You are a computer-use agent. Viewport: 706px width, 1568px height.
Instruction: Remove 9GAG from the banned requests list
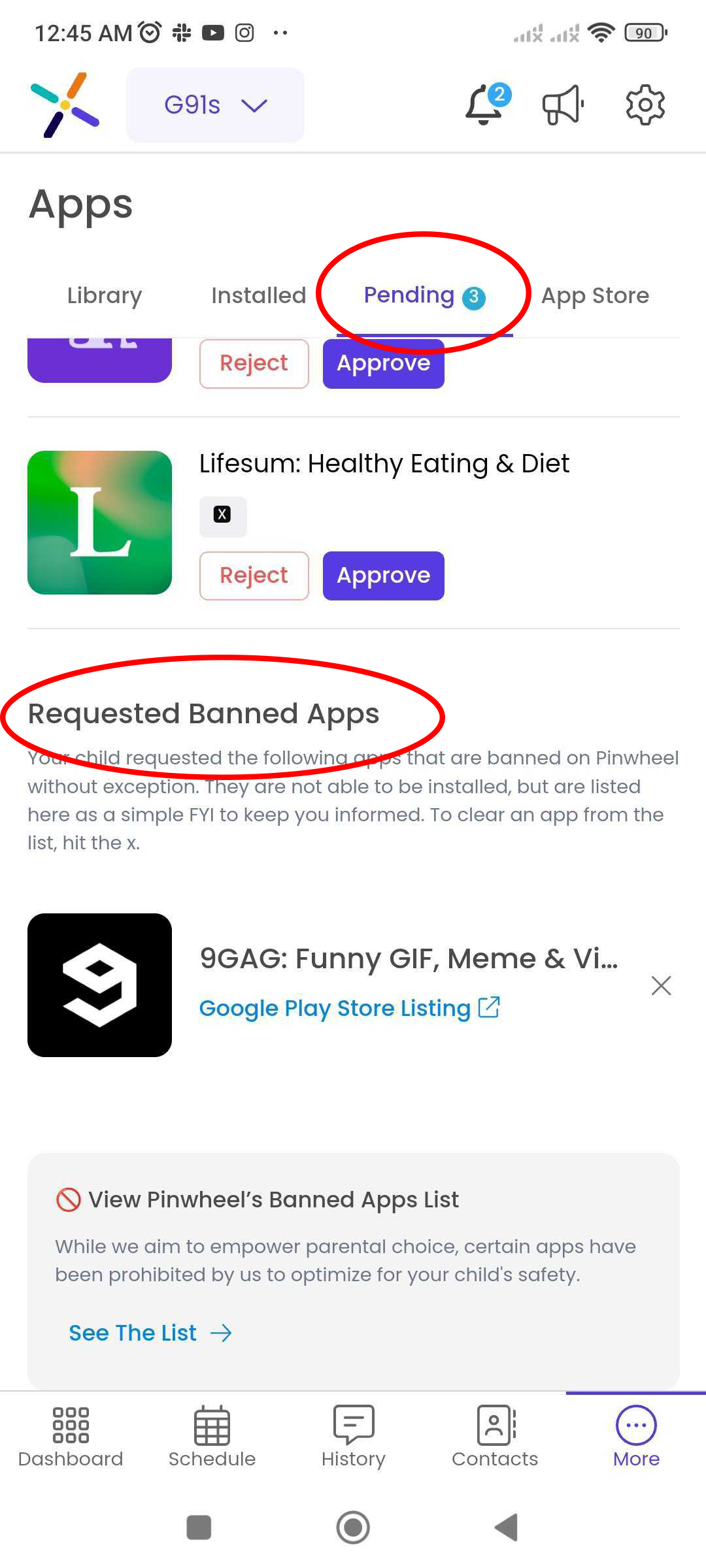click(x=662, y=985)
